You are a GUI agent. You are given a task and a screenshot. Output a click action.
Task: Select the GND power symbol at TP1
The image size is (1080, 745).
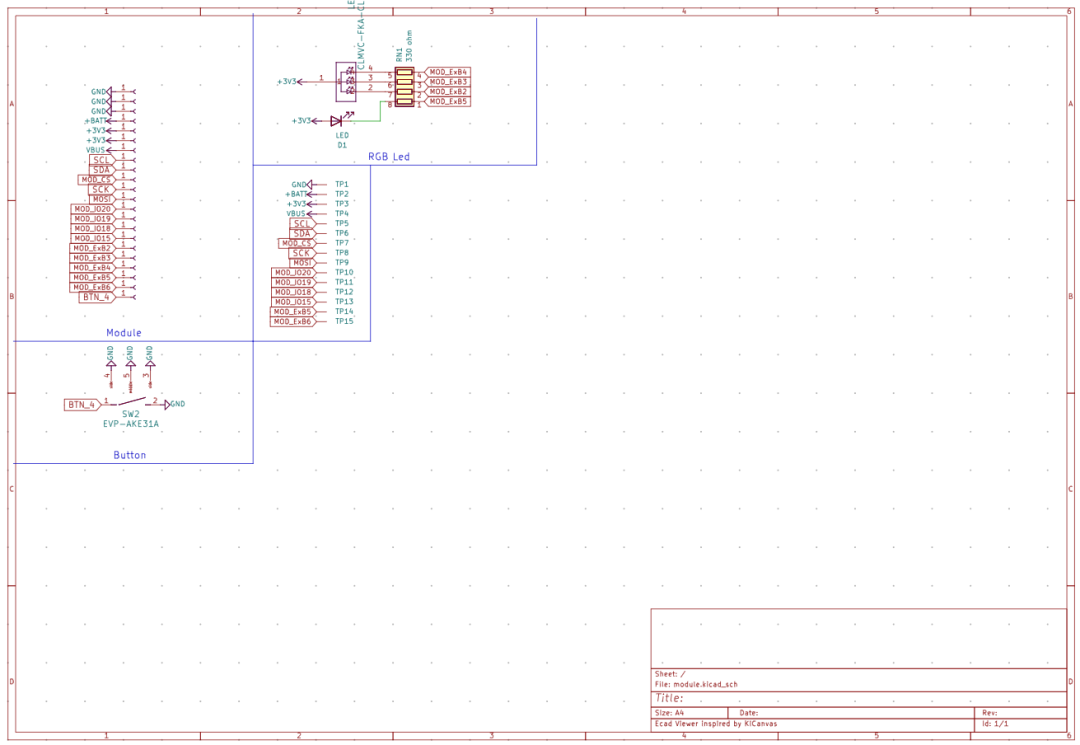[x=302, y=185]
